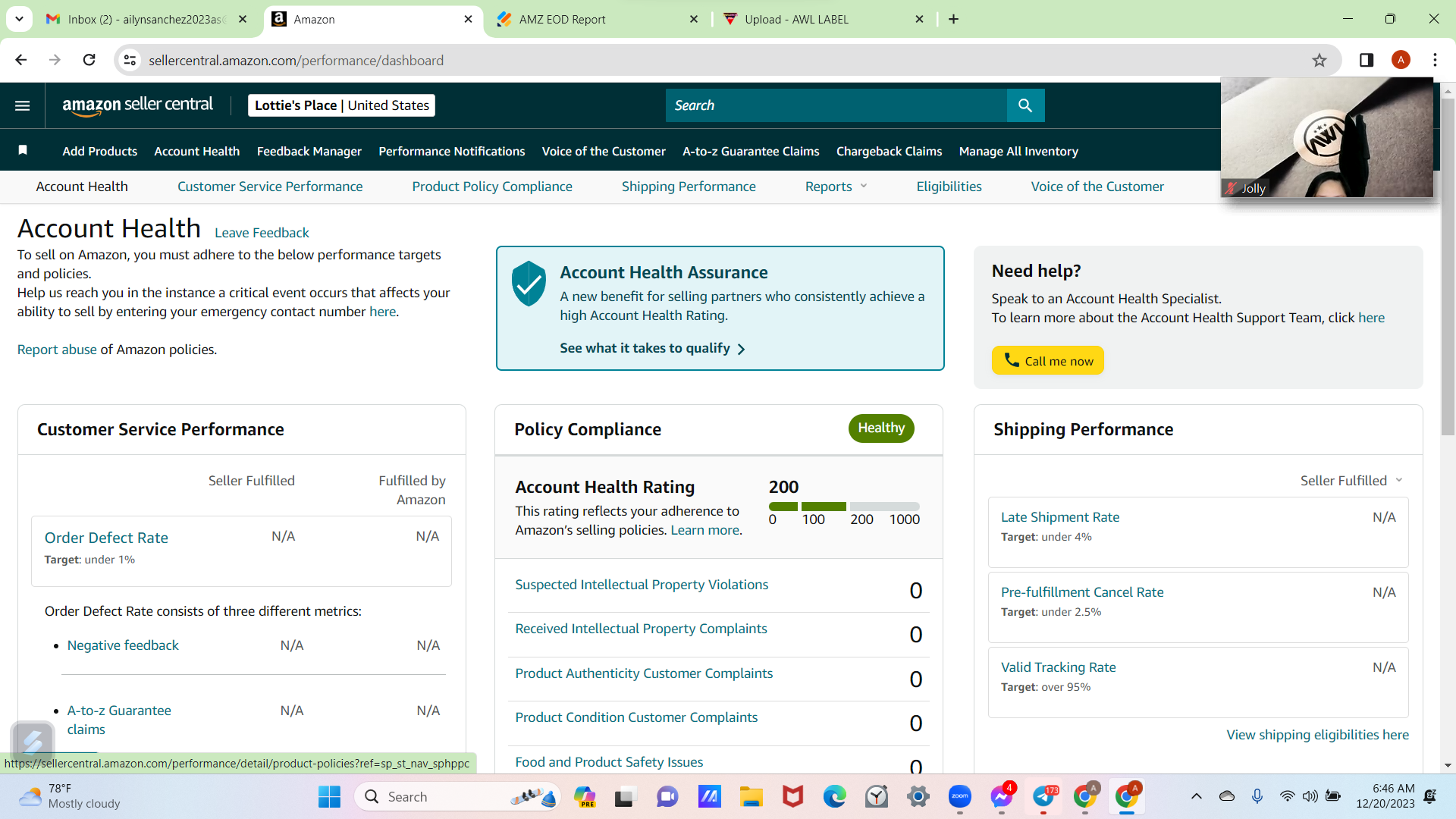Screen dimensions: 1456x819
Task: Open the Negative feedback metric link
Action: click(123, 645)
